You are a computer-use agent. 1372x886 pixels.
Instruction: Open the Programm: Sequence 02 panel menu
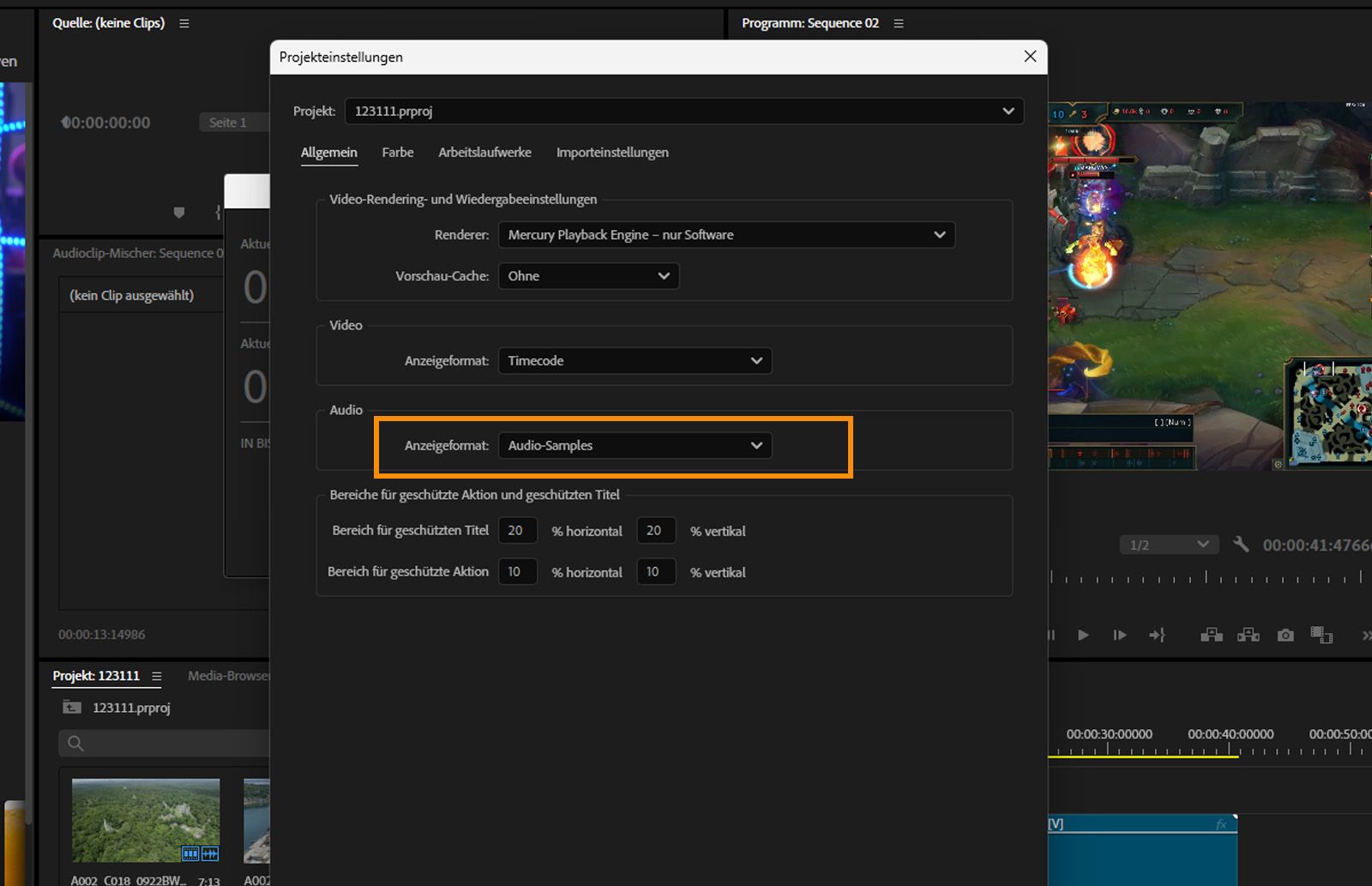(899, 23)
